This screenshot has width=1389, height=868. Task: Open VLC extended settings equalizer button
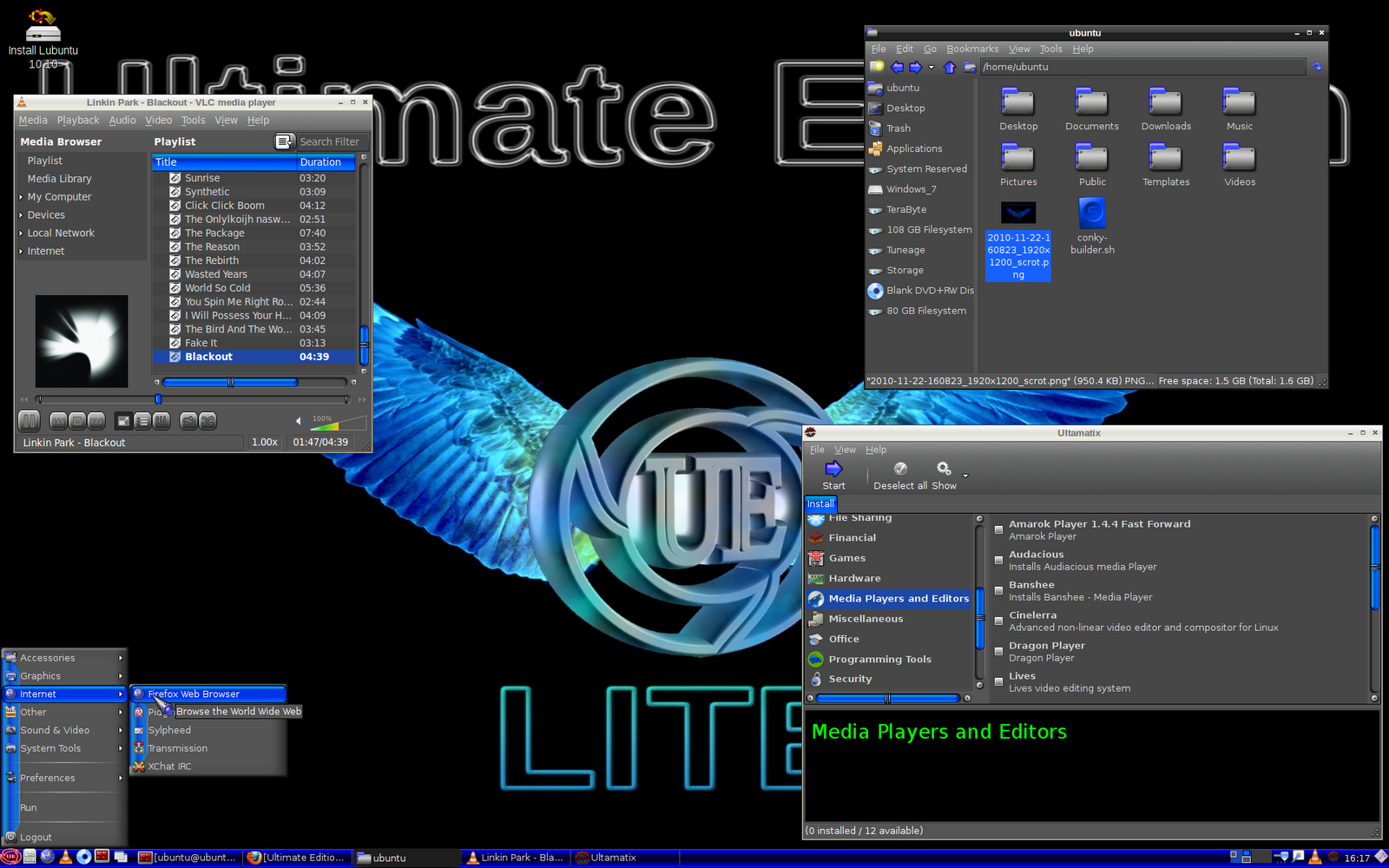(161, 421)
